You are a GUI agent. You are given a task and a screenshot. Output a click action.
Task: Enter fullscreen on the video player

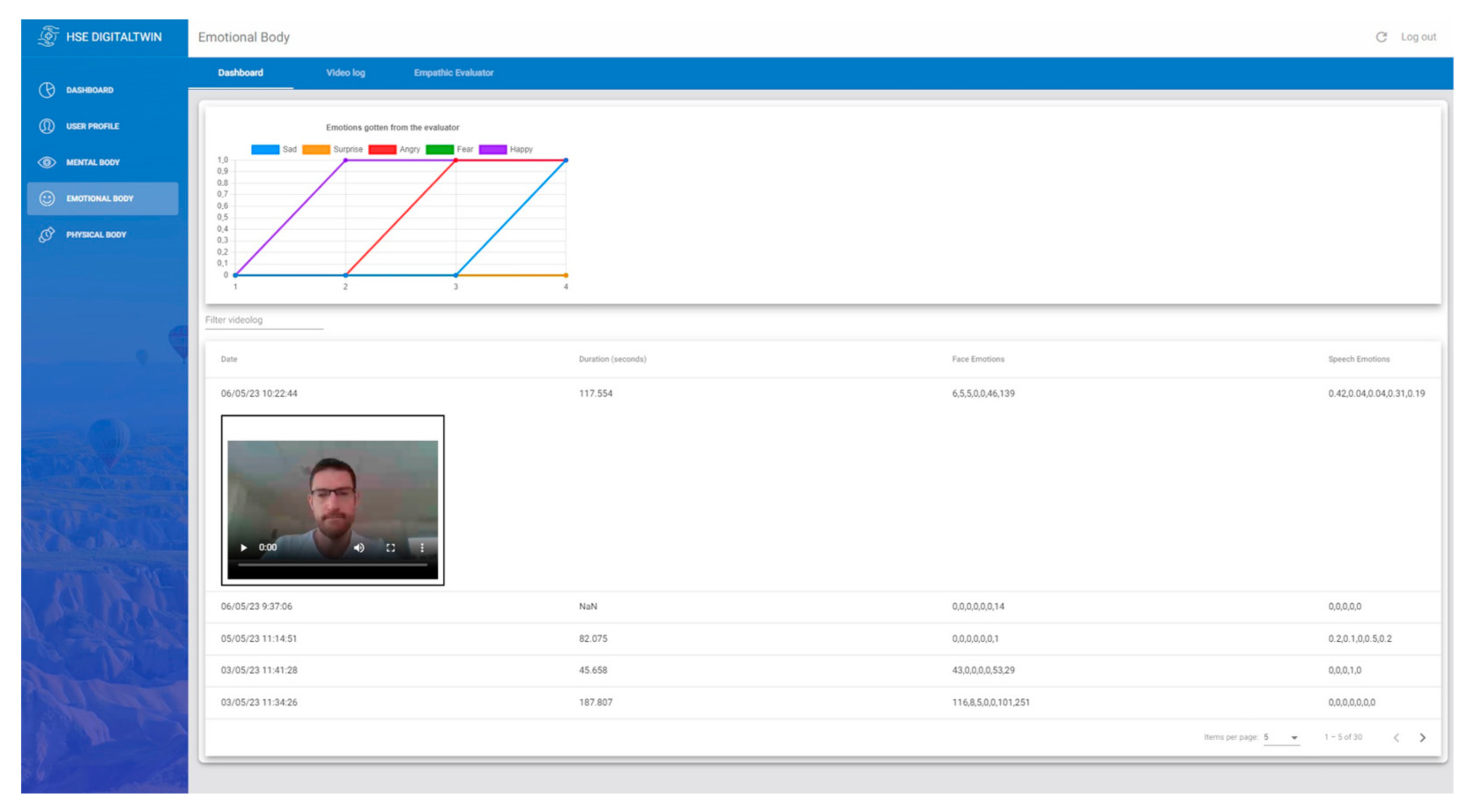[x=390, y=548]
